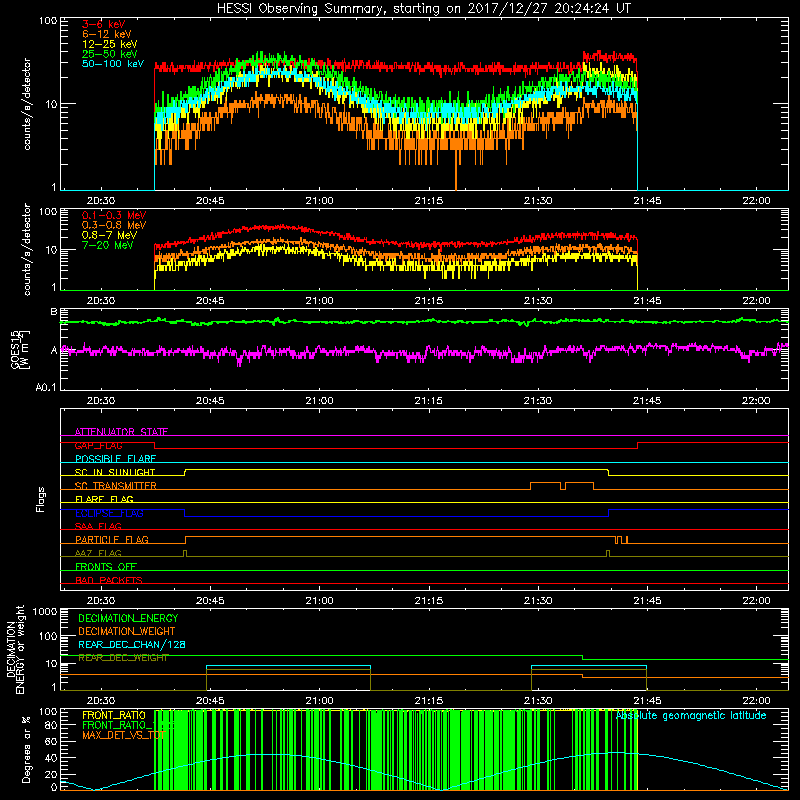Pick the SC_TRANSMITTER flag label
The height and width of the screenshot is (800, 800).
pyautogui.click(x=116, y=486)
